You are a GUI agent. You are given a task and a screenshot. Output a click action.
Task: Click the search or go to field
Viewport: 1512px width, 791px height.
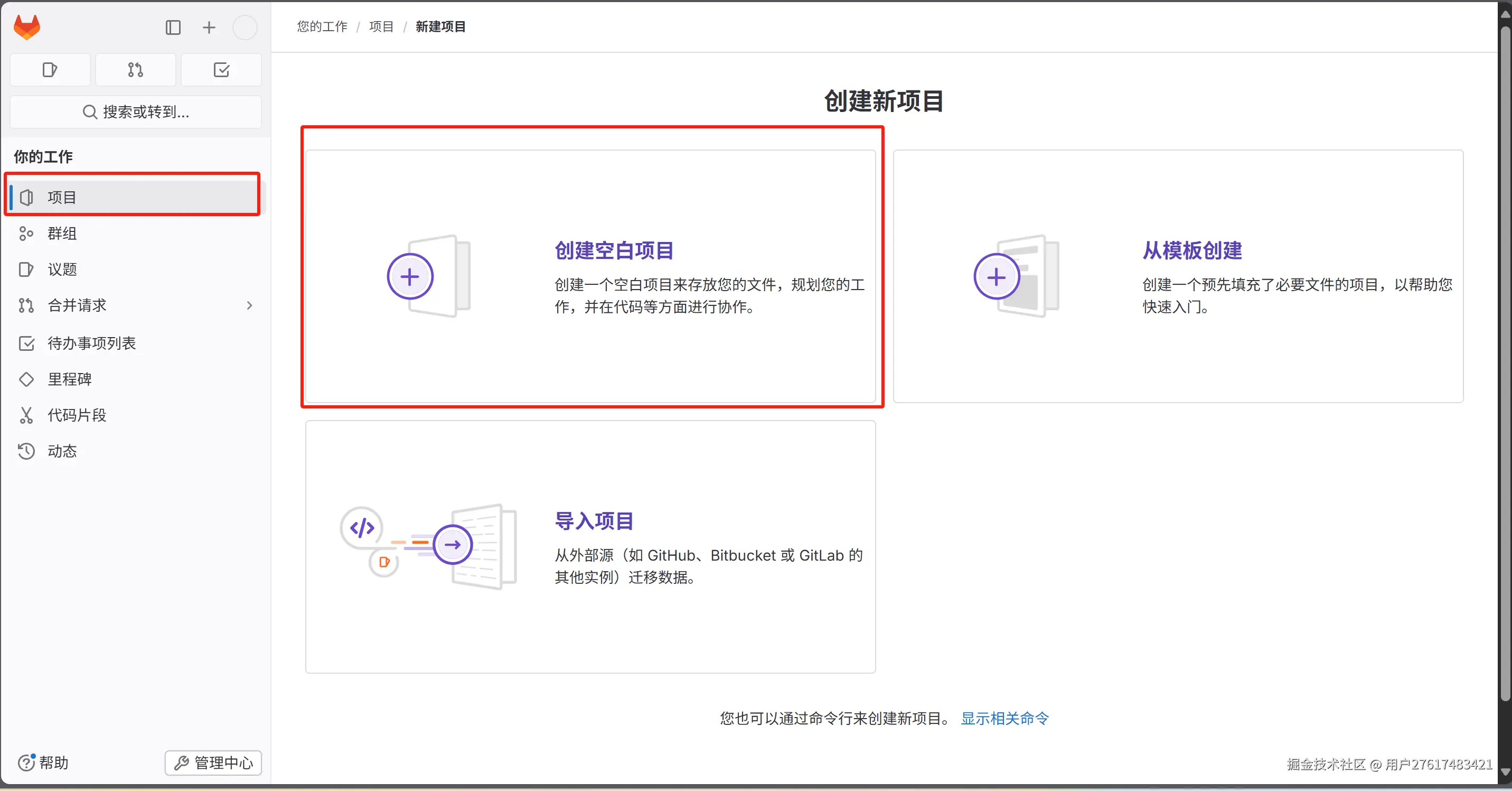click(136, 111)
